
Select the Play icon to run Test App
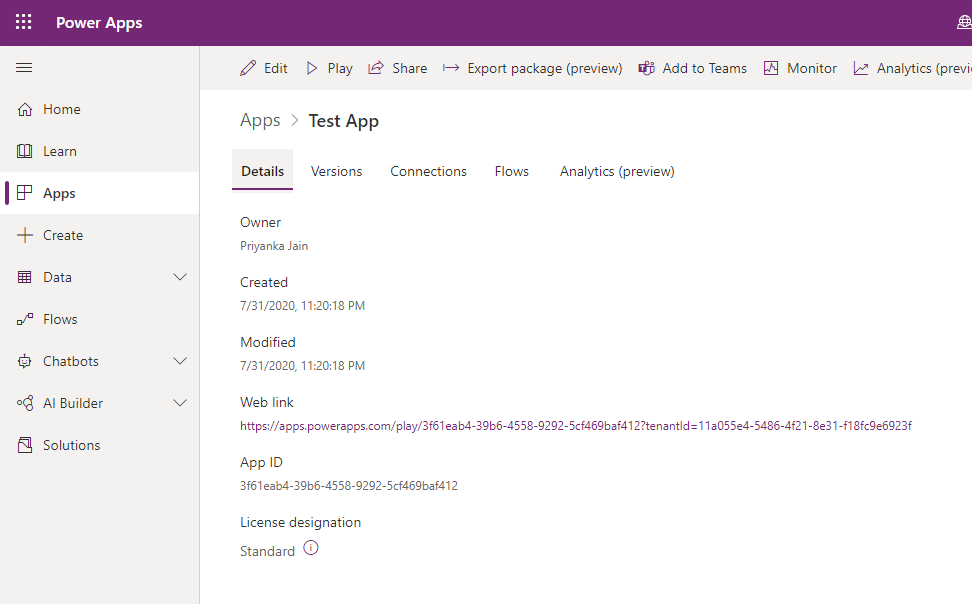[x=311, y=68]
